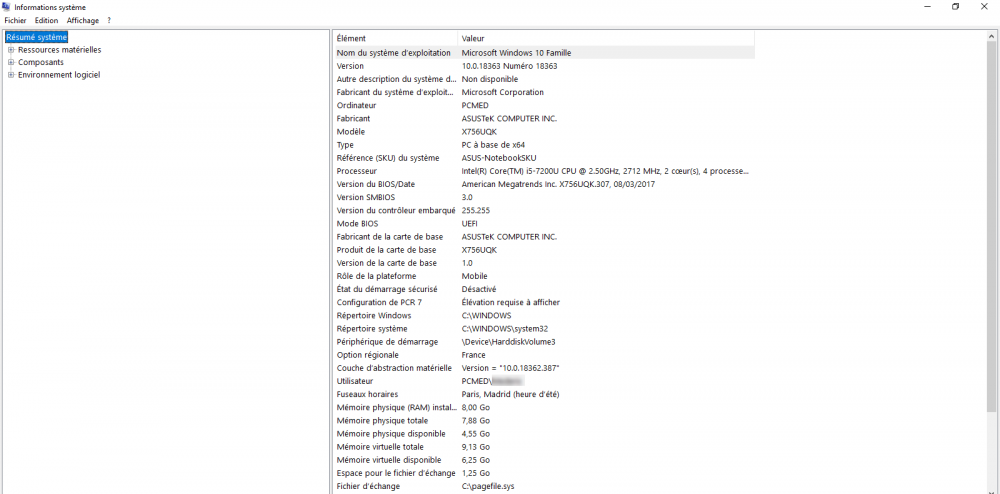Click the Désactivé value
The image size is (1000, 494).
pos(478,289)
